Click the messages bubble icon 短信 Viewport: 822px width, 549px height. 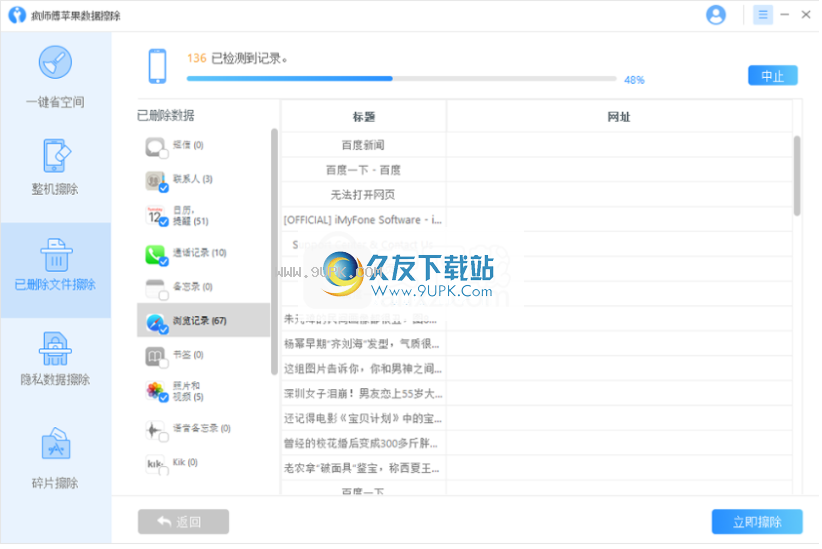tap(155, 147)
